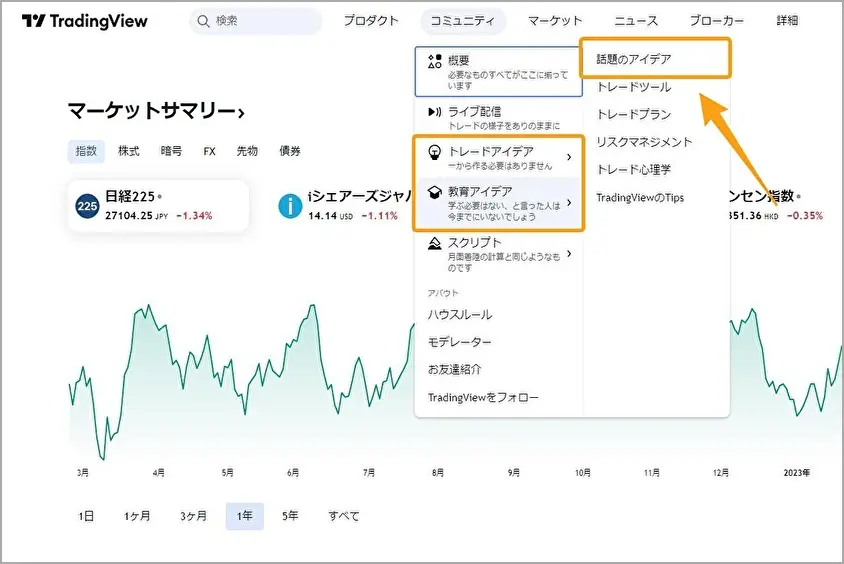This screenshot has width=844, height=564.
Task: Open TradingViewをフォロー link
Action: (x=483, y=398)
